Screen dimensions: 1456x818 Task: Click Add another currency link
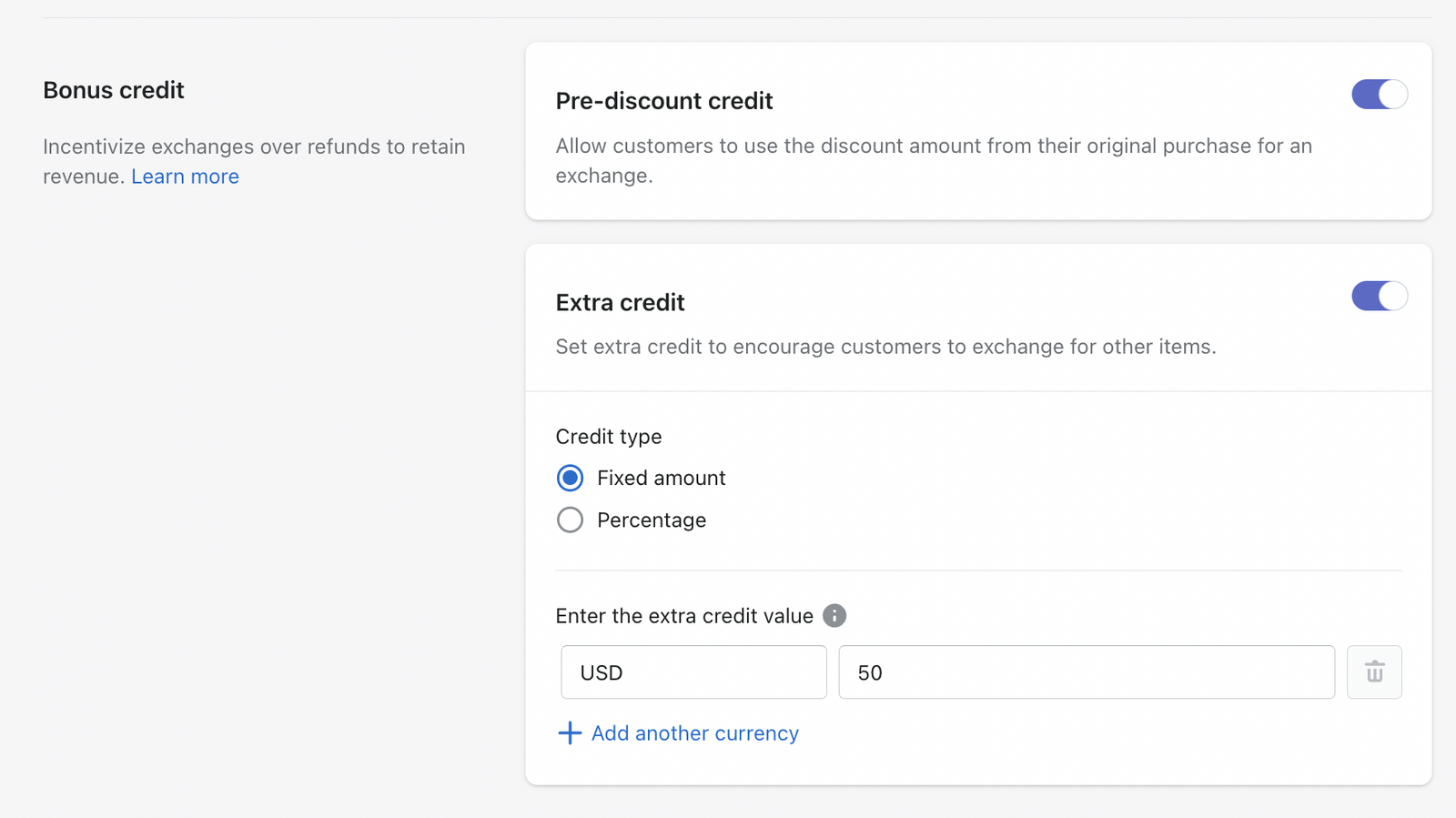tap(694, 733)
